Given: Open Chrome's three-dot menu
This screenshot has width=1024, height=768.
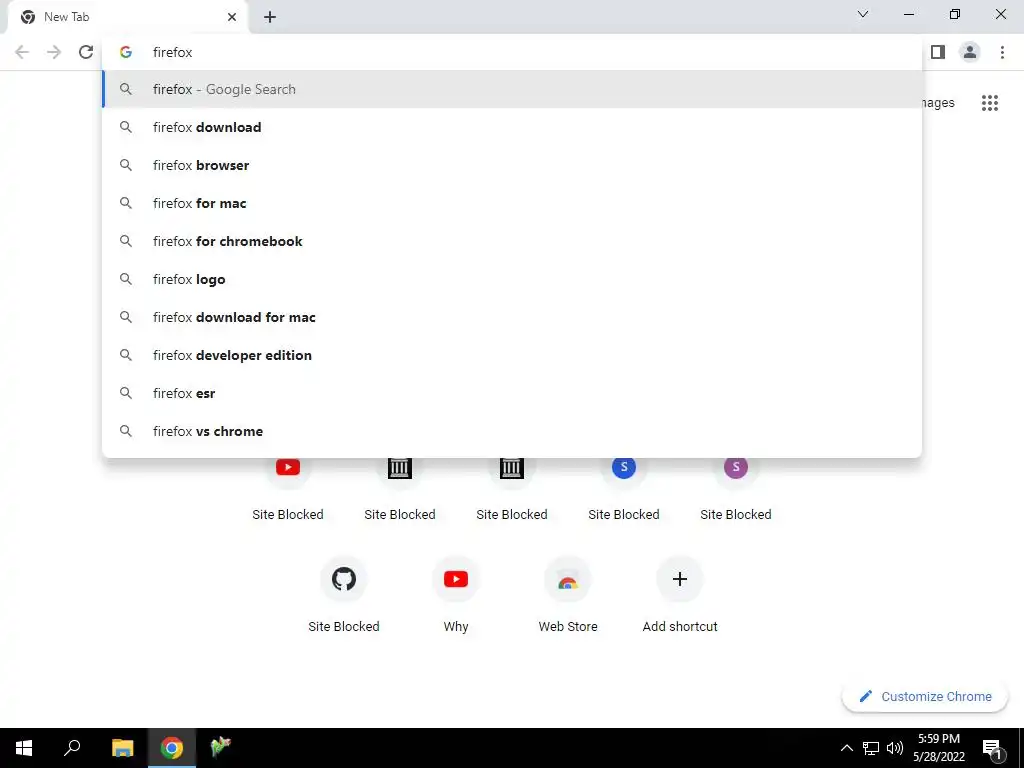Looking at the screenshot, I should pyautogui.click(x=1002, y=52).
